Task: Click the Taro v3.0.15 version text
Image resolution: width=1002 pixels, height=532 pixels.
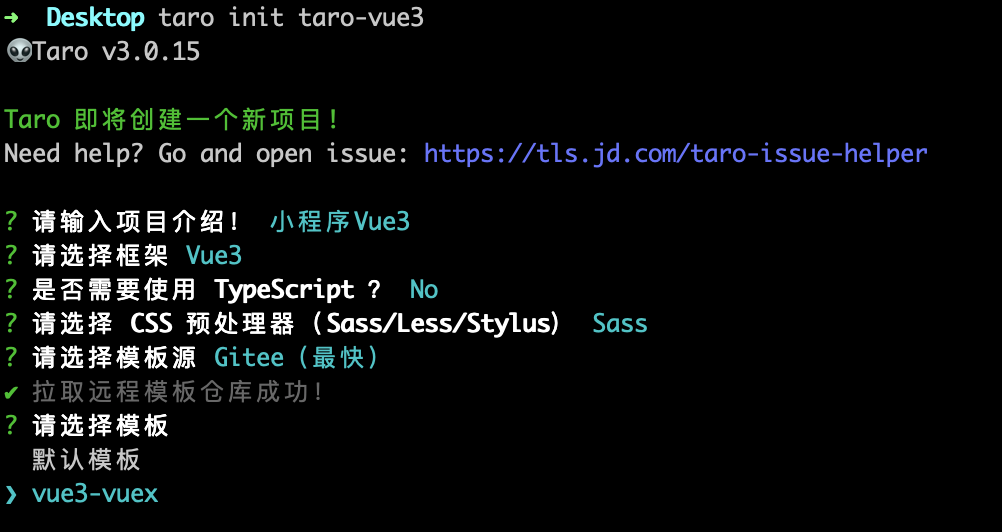Action: (117, 52)
